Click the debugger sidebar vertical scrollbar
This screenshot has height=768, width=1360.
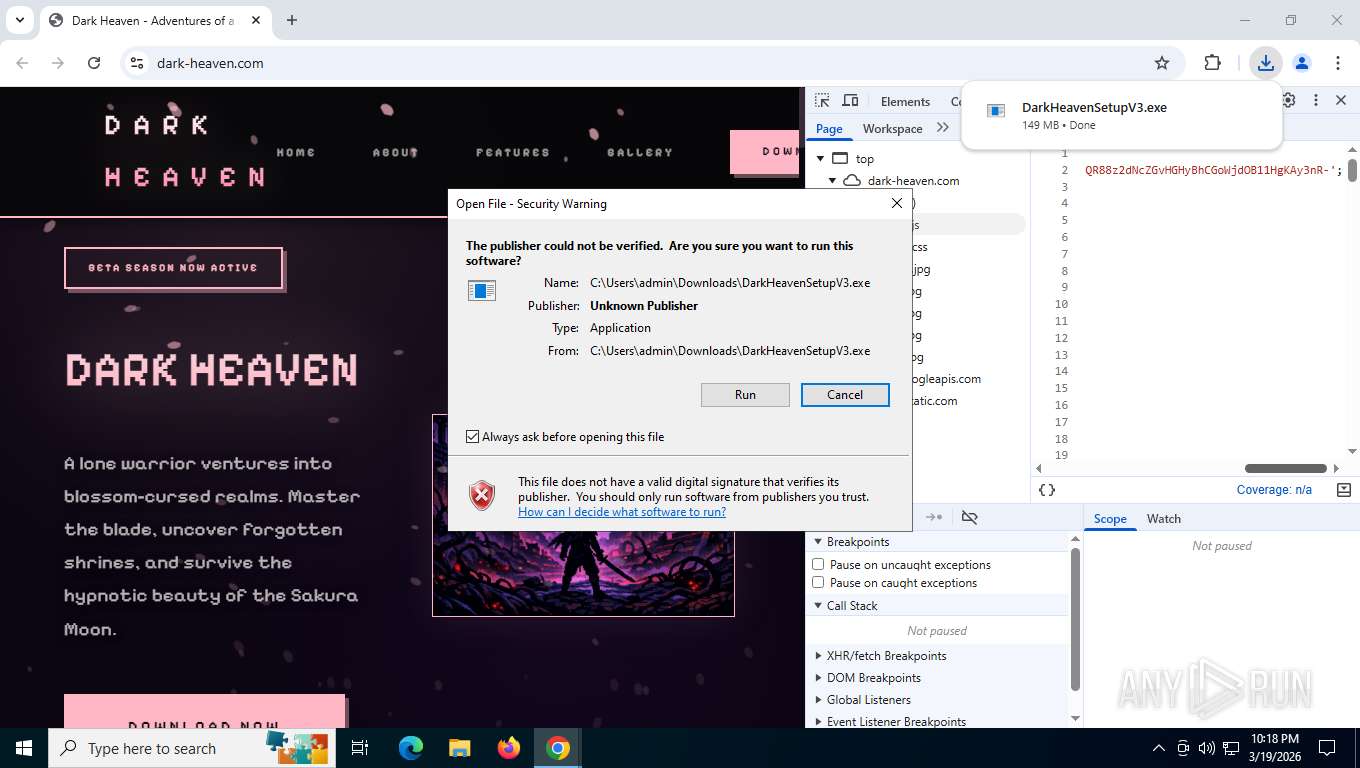coord(1075,620)
